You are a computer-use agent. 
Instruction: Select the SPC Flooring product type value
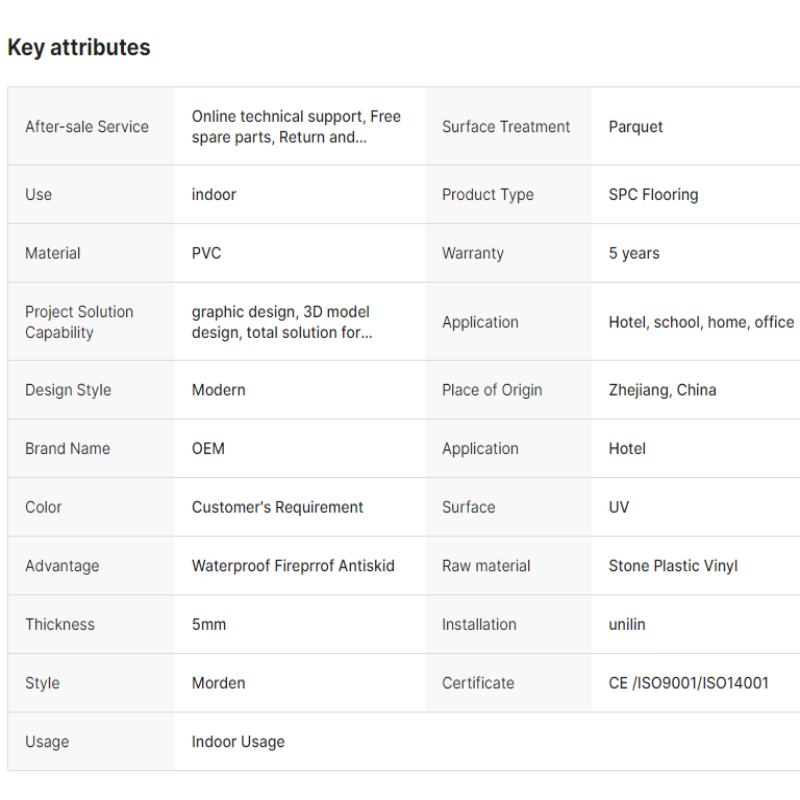[653, 194]
